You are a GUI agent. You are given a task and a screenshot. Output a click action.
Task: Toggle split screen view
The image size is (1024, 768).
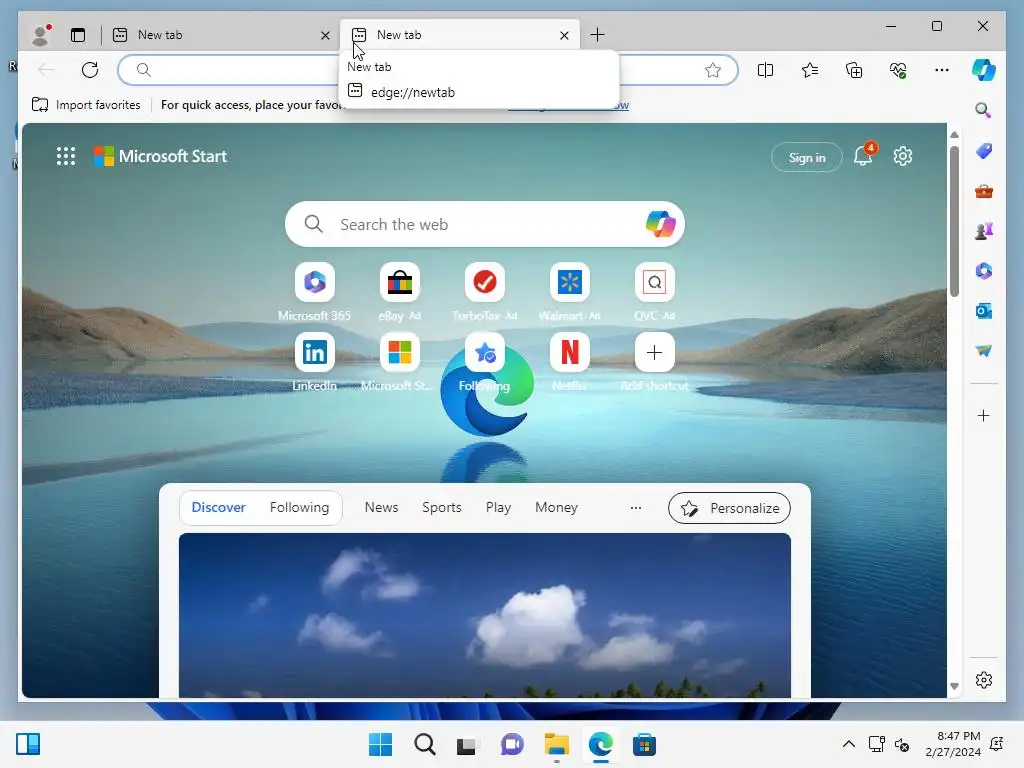tap(765, 70)
